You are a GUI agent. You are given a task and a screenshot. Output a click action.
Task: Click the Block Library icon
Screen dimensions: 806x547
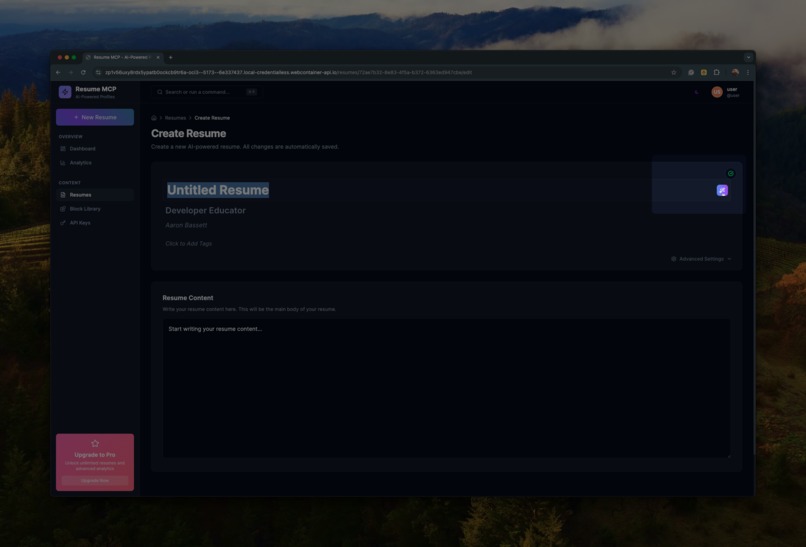point(63,209)
